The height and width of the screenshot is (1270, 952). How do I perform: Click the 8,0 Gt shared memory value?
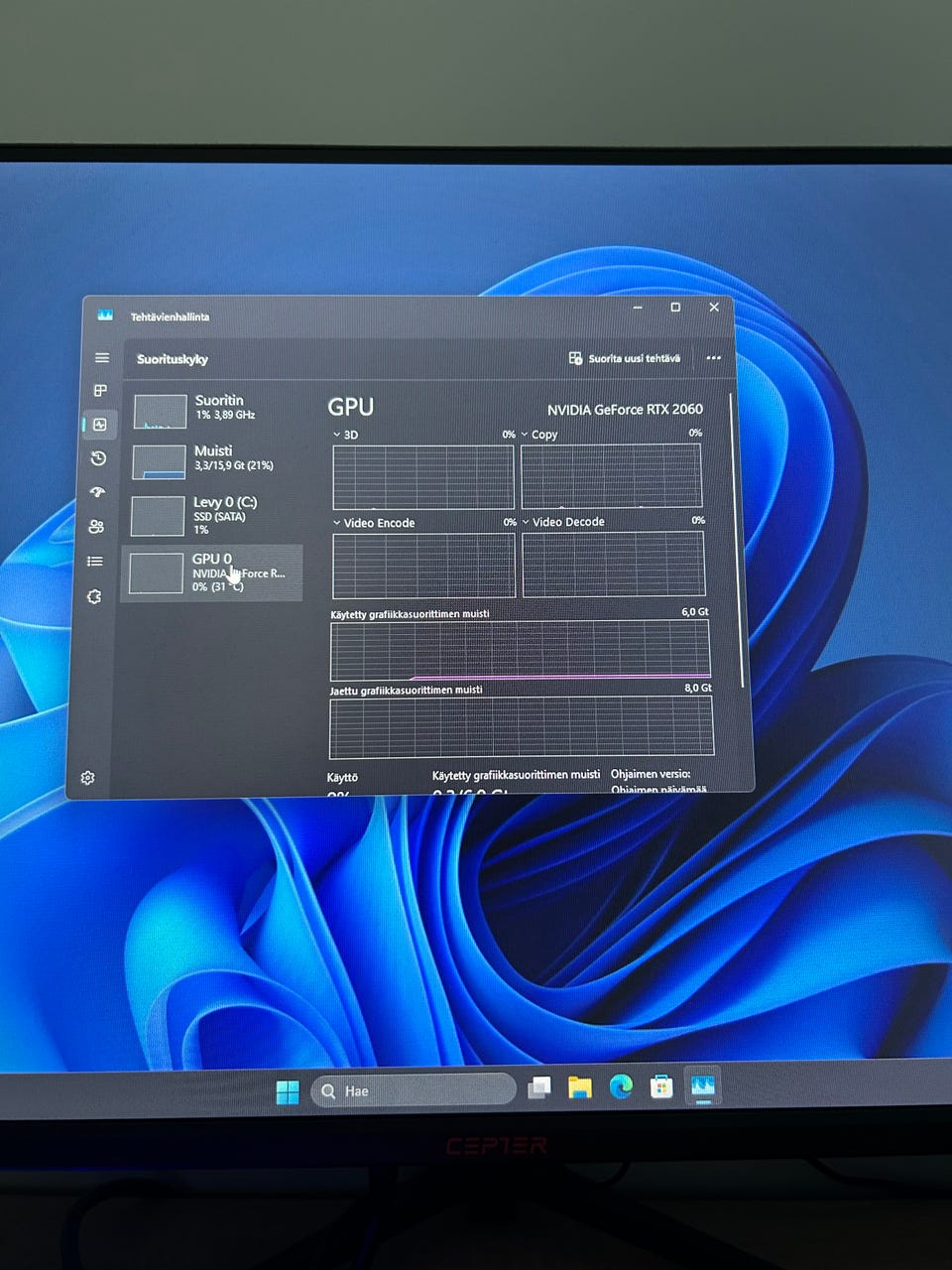(x=698, y=688)
